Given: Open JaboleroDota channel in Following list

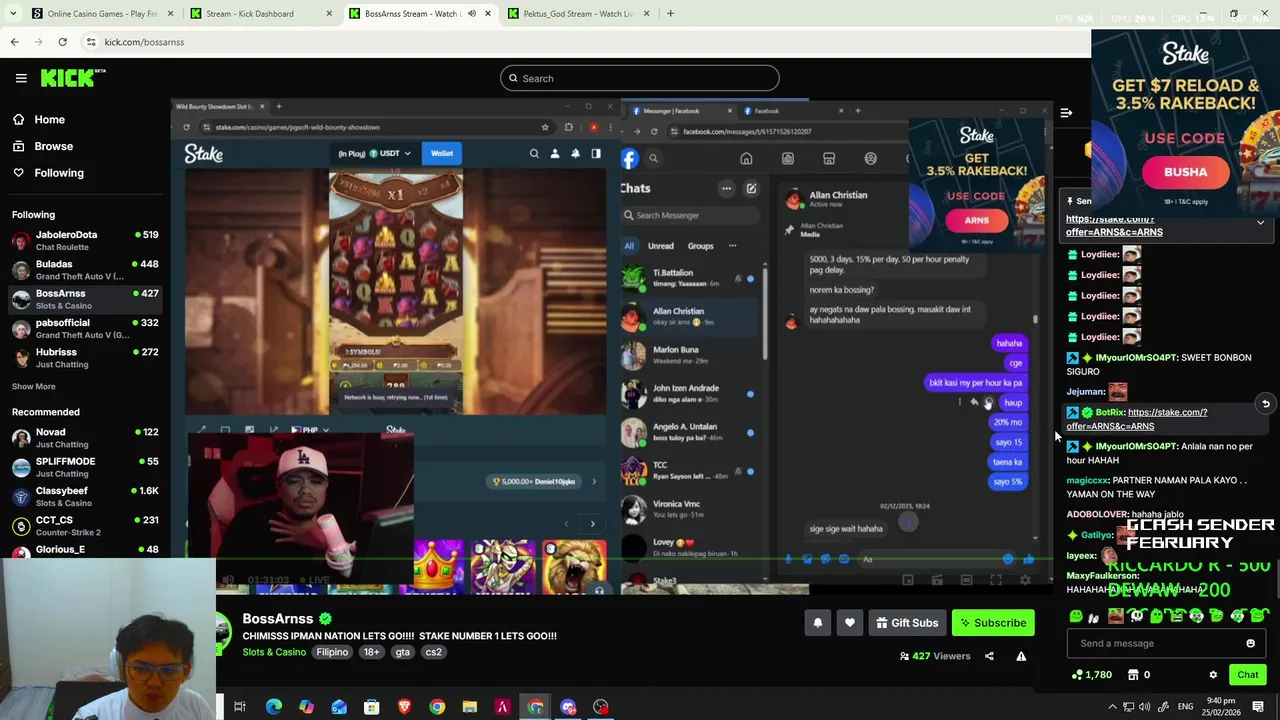Looking at the screenshot, I should click(85, 240).
